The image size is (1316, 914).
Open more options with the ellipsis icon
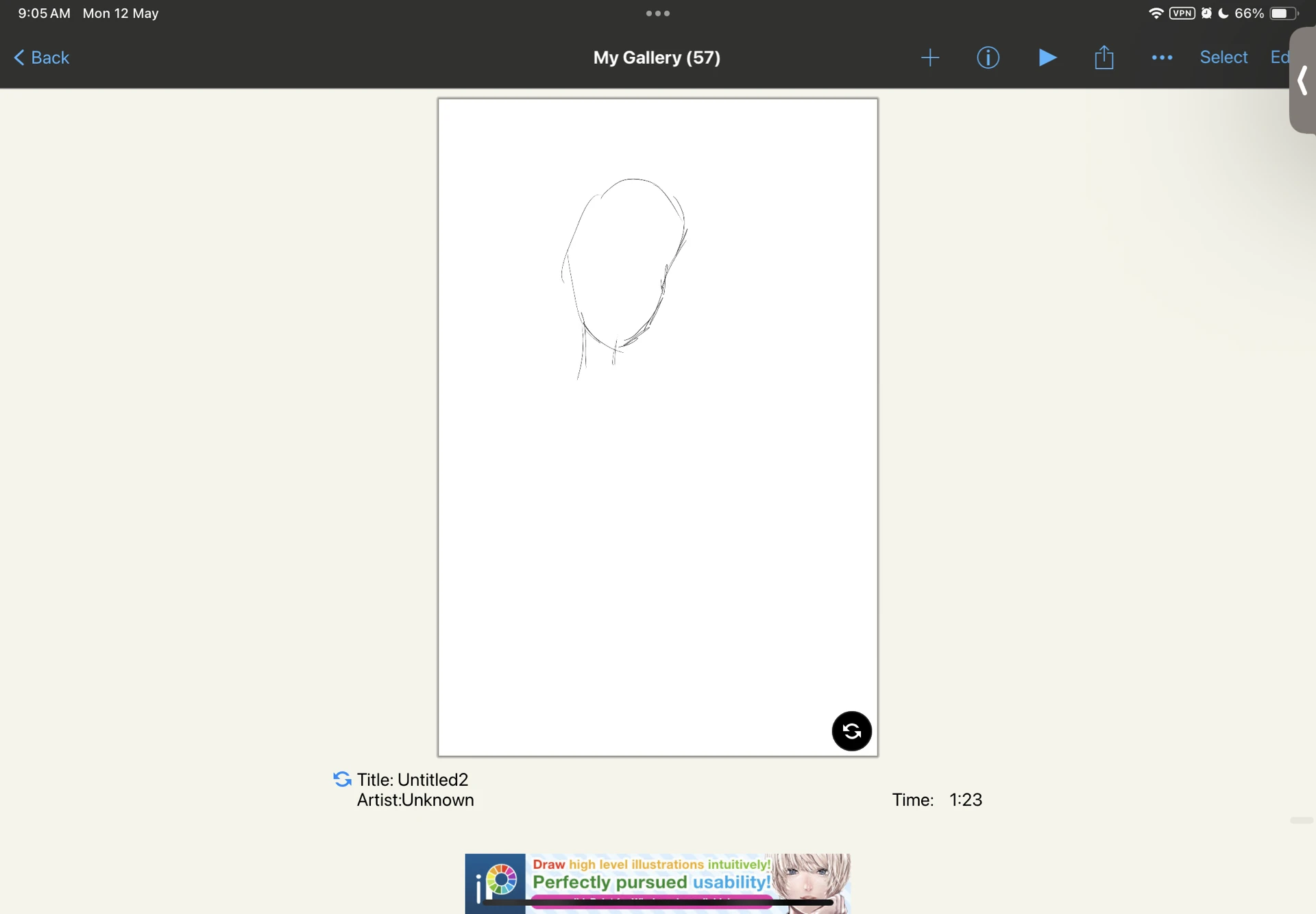[x=1162, y=58]
